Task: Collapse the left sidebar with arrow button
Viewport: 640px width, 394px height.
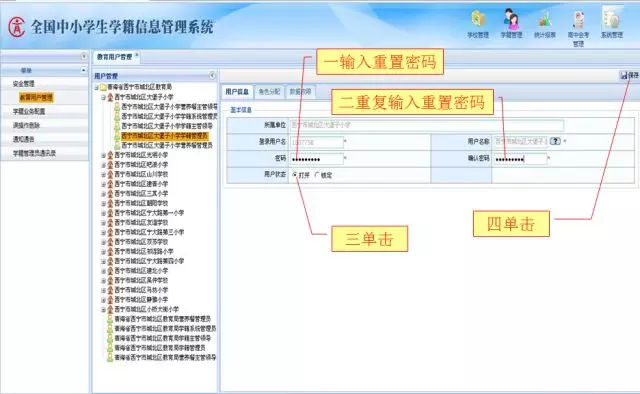Action: pyautogui.click(x=84, y=56)
